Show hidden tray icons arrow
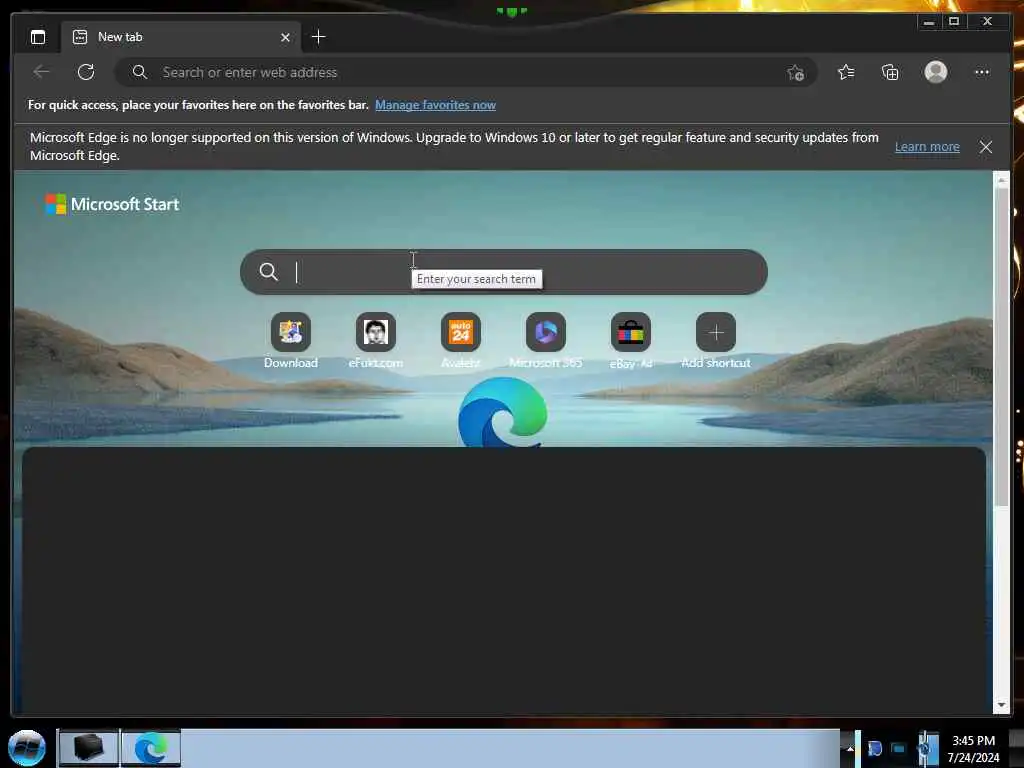Viewport: 1024px width, 768px height. [x=850, y=748]
